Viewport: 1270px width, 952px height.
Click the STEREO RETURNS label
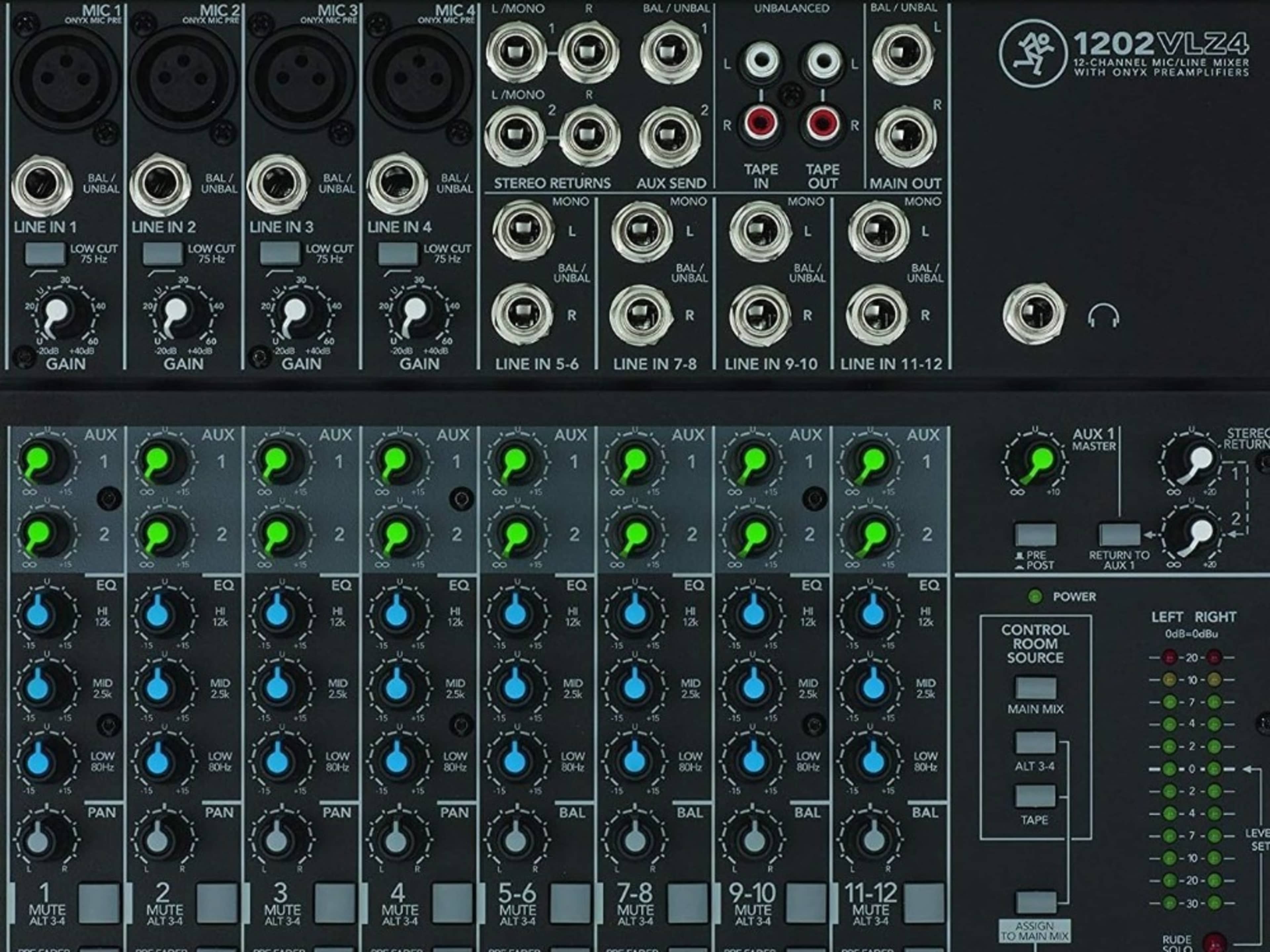[552, 183]
